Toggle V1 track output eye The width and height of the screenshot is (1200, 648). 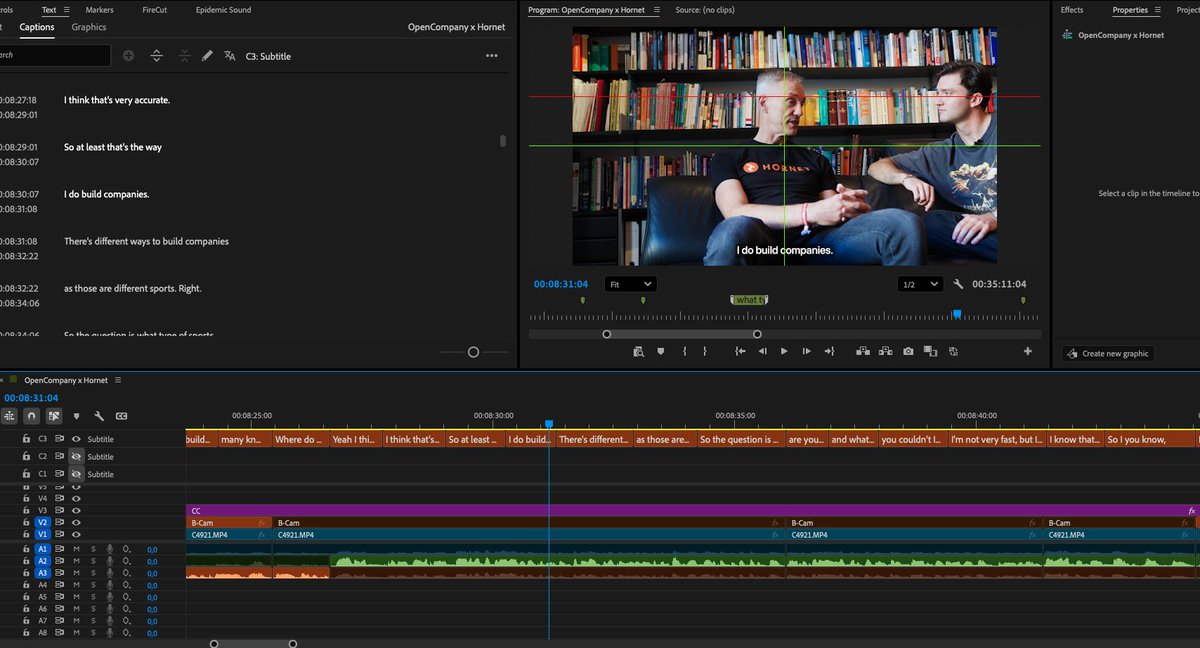point(76,535)
